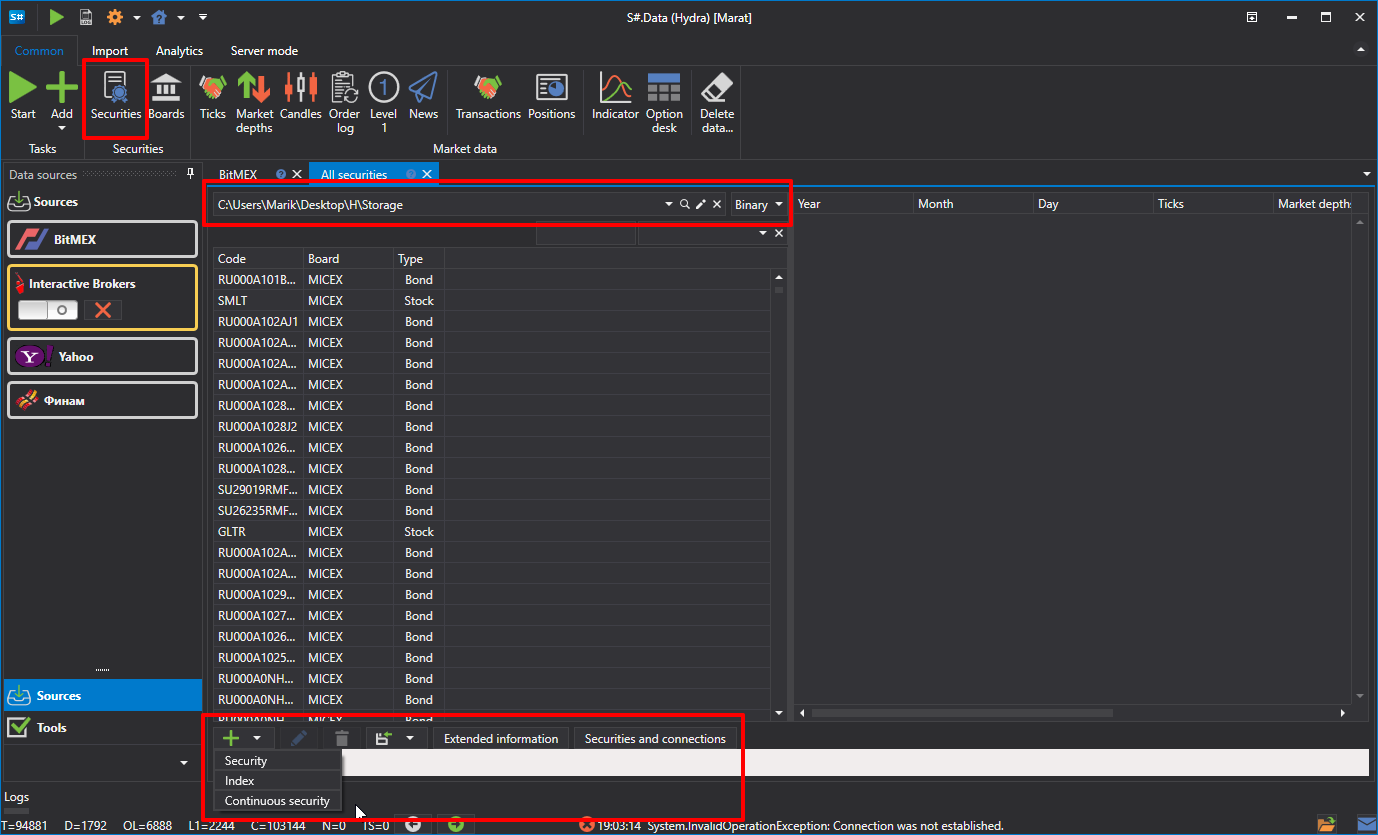The width and height of the screenshot is (1378, 835).
Task: Switch to the Import ribbon tab
Action: (110, 51)
